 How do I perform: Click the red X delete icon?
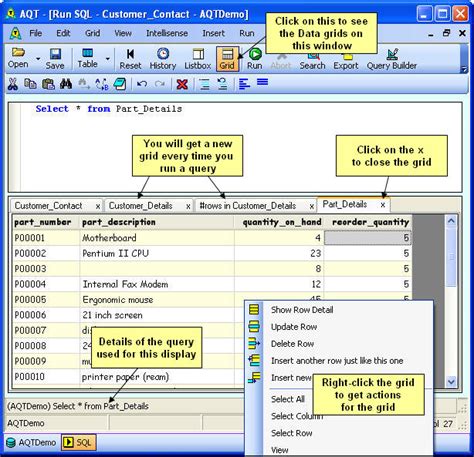coord(182,84)
